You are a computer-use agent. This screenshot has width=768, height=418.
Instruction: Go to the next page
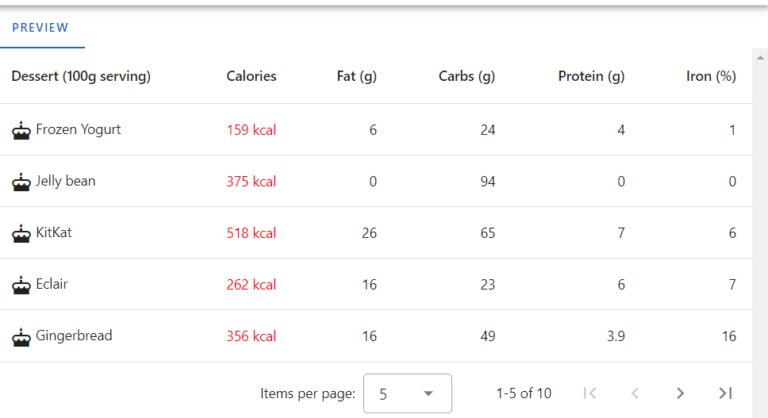pyautogui.click(x=680, y=393)
